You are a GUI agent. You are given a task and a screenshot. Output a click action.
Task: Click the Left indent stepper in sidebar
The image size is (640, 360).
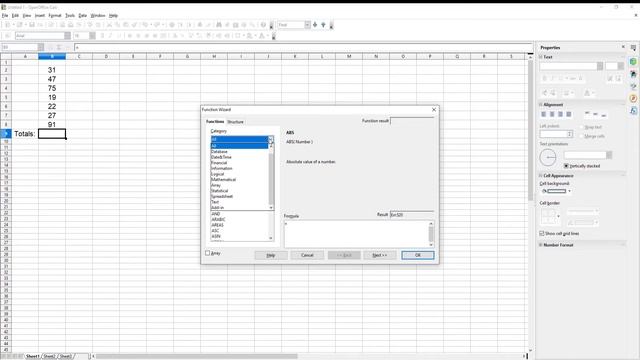coord(569,134)
